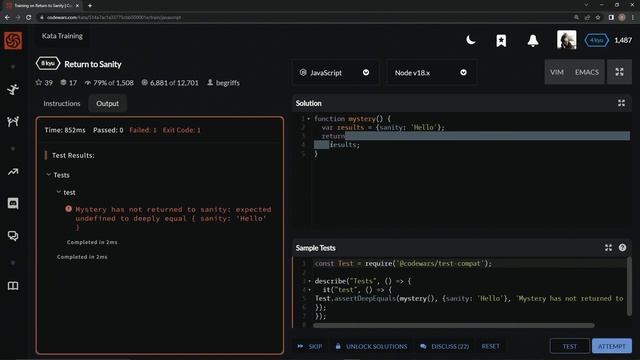The width and height of the screenshot is (640, 360).
Task: Click the browser address bar URL
Action: tap(114, 18)
